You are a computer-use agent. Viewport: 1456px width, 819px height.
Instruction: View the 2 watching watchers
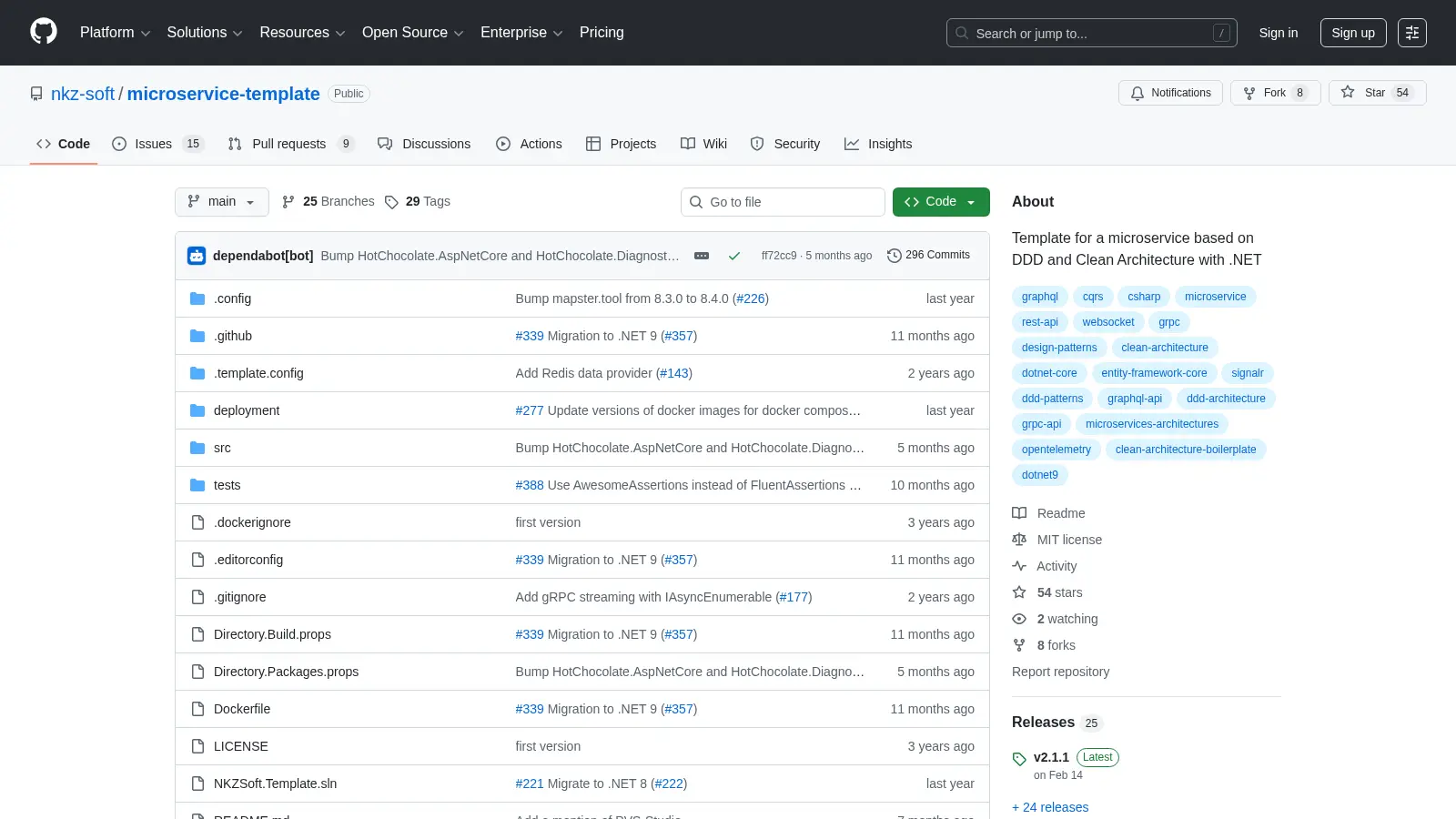point(1056,619)
